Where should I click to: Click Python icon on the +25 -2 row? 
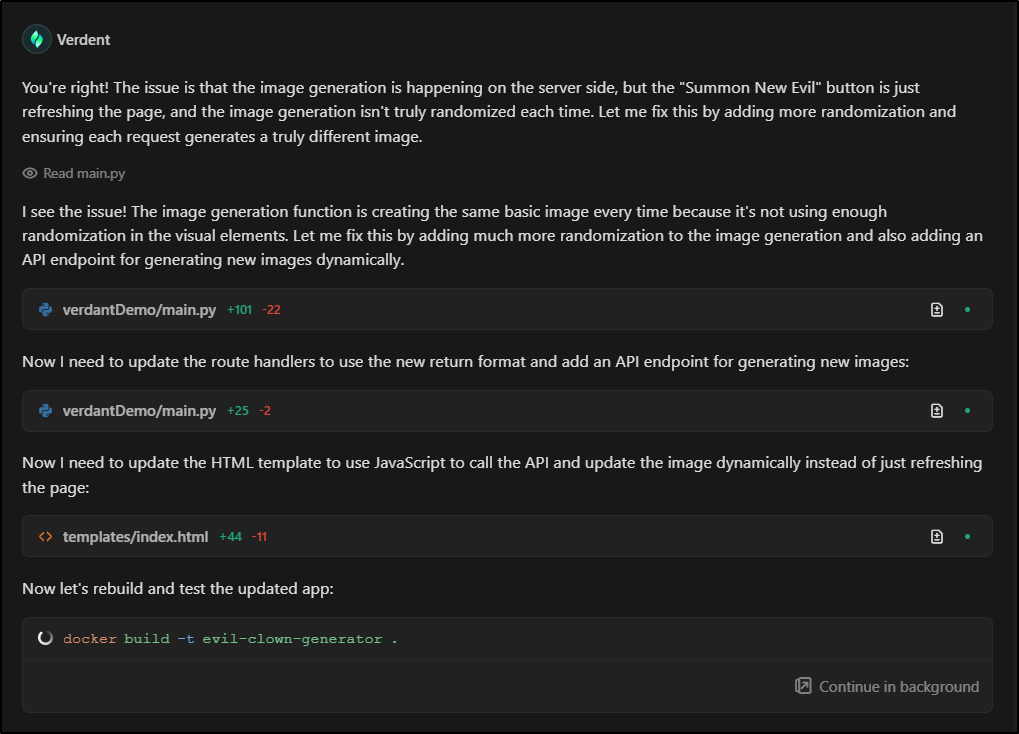[x=45, y=411]
